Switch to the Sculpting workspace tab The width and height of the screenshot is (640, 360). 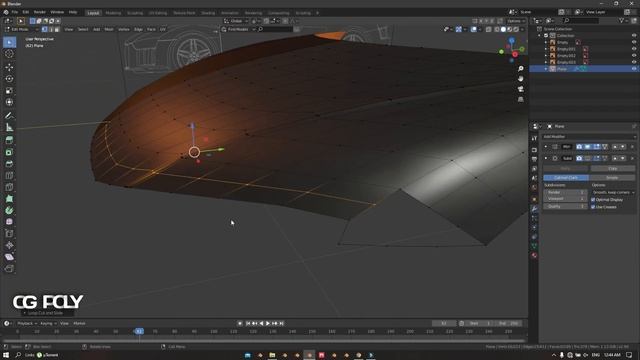135,13
